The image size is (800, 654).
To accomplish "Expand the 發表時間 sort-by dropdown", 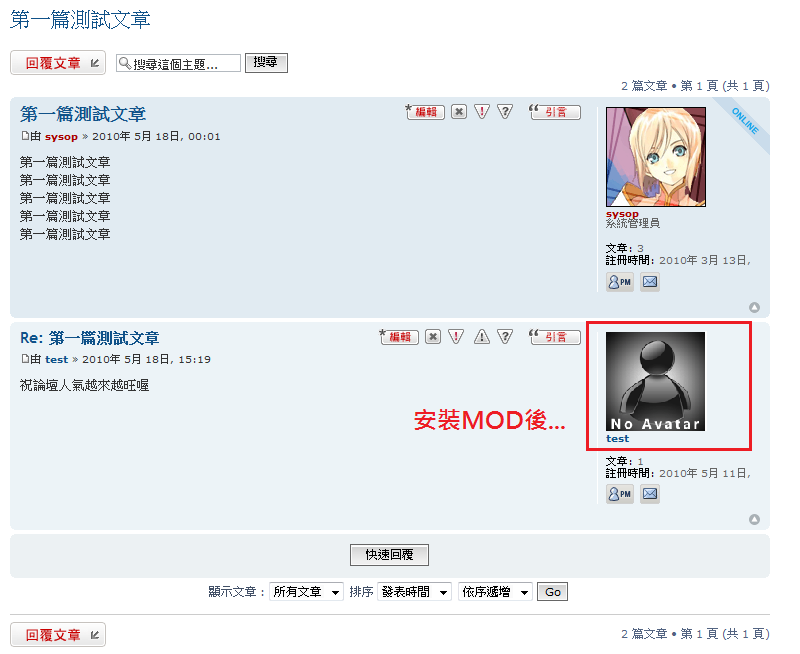I will 414,592.
